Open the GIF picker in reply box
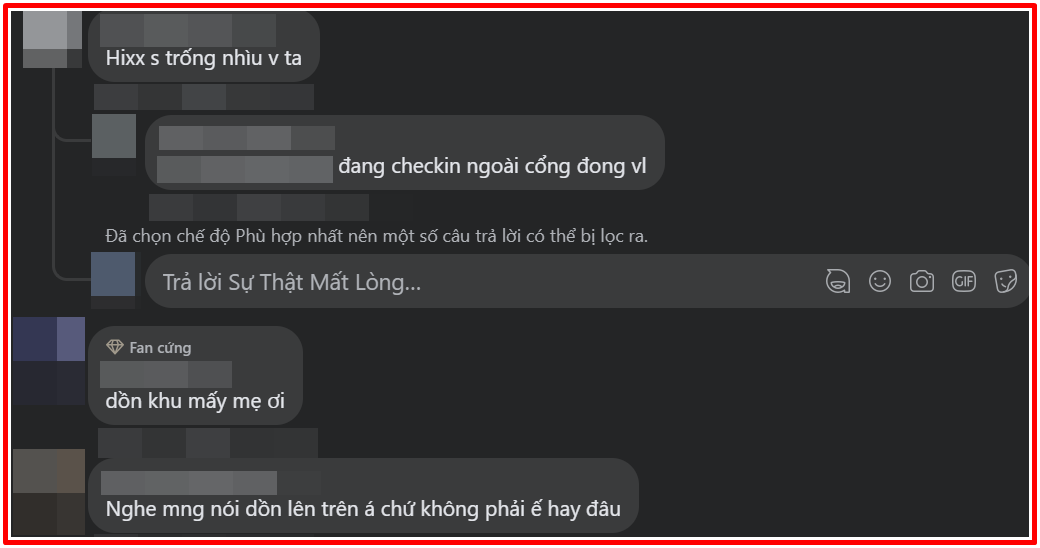The width and height of the screenshot is (1040, 548). 964,281
